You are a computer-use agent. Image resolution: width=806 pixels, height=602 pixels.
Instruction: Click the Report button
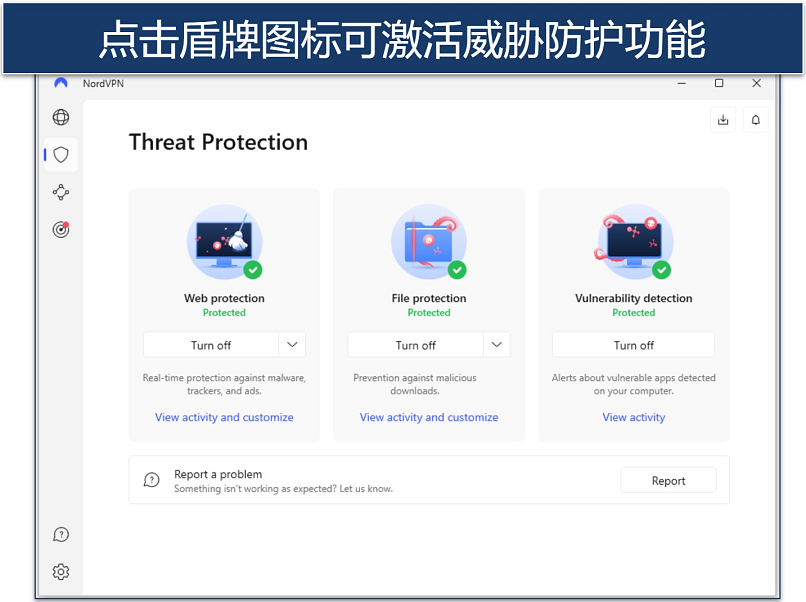(x=668, y=480)
